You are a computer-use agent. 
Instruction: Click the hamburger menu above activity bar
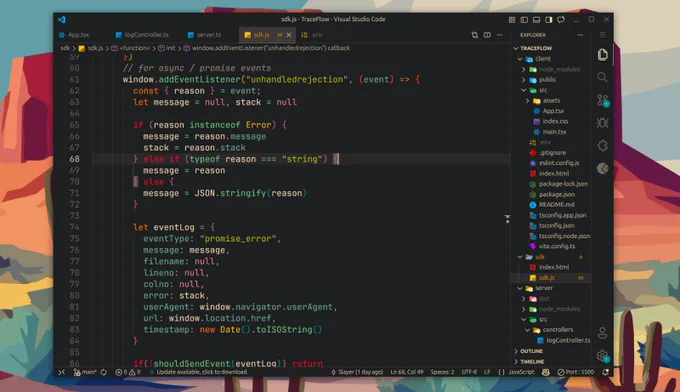click(x=602, y=35)
